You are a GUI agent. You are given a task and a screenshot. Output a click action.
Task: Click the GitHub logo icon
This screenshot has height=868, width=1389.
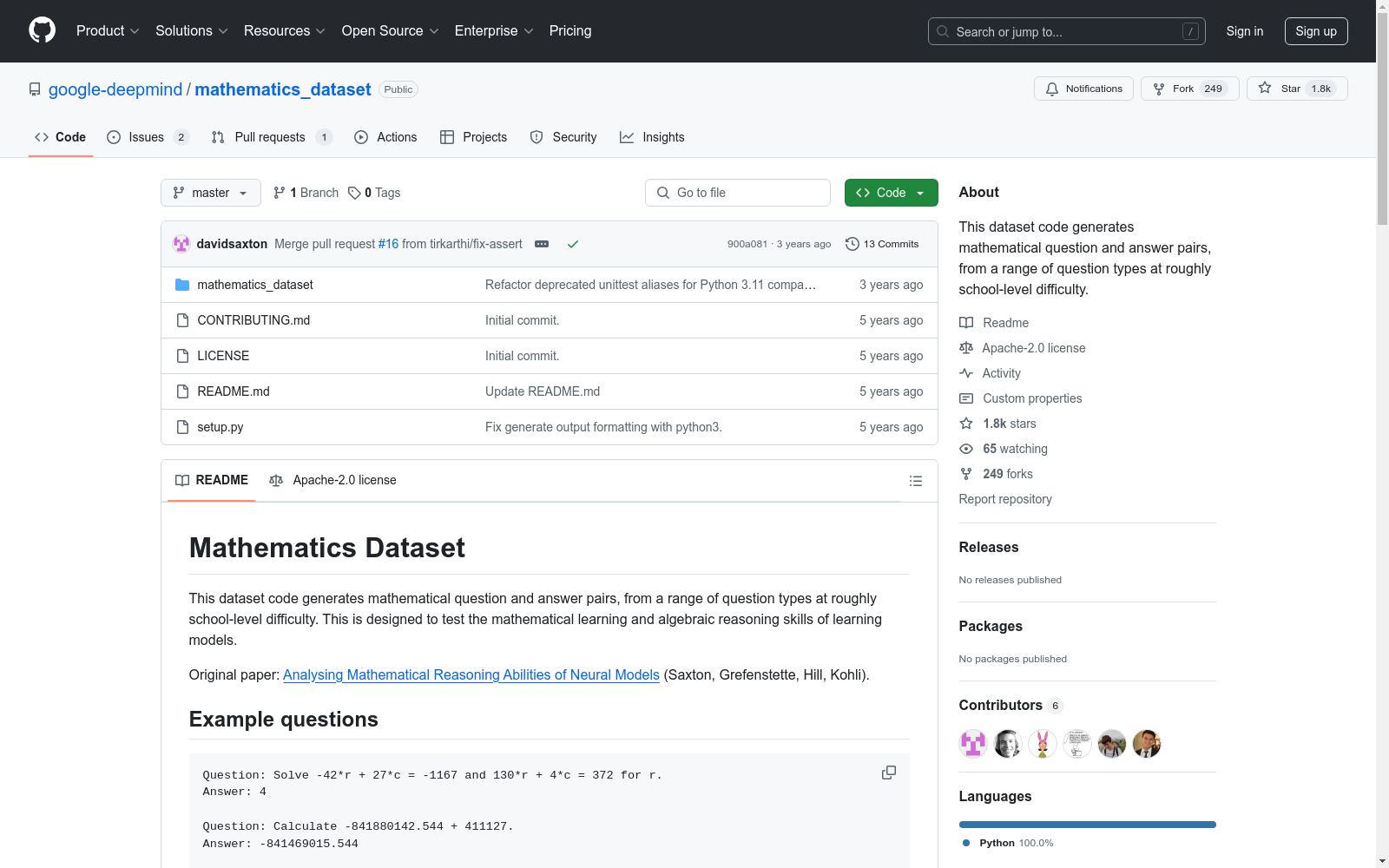point(42,30)
